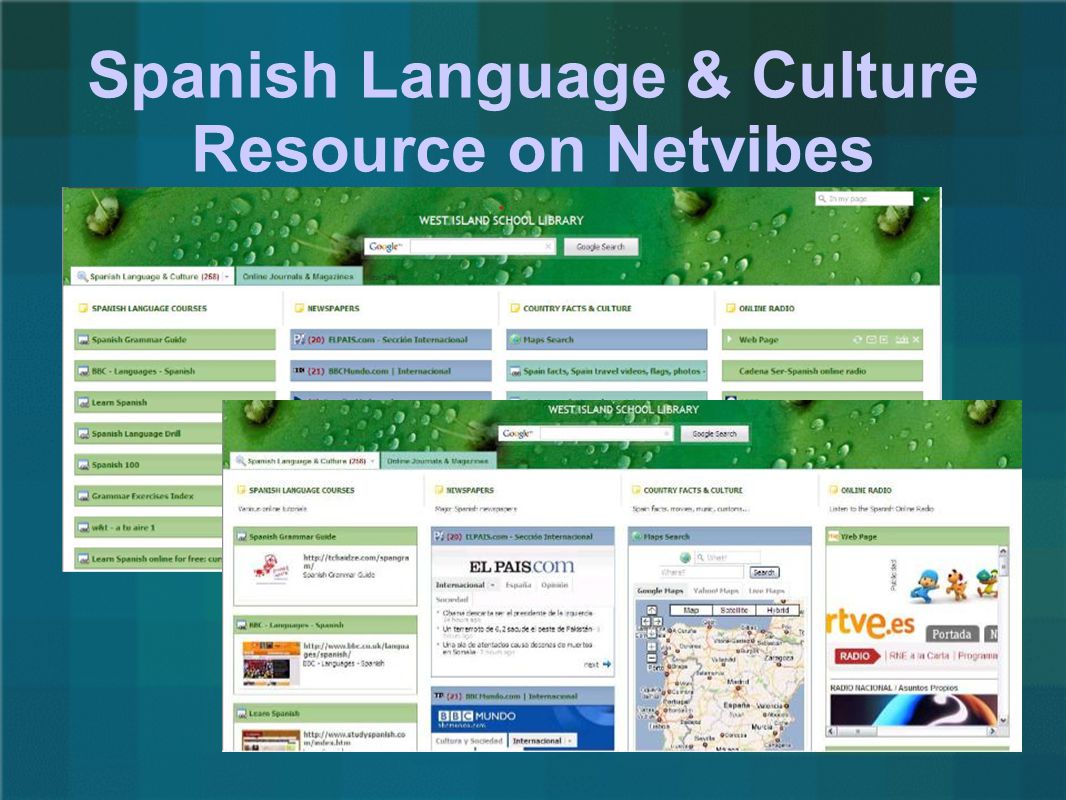Switch to Yahoo! Maps tab
The height and width of the screenshot is (800, 1066).
click(715, 591)
